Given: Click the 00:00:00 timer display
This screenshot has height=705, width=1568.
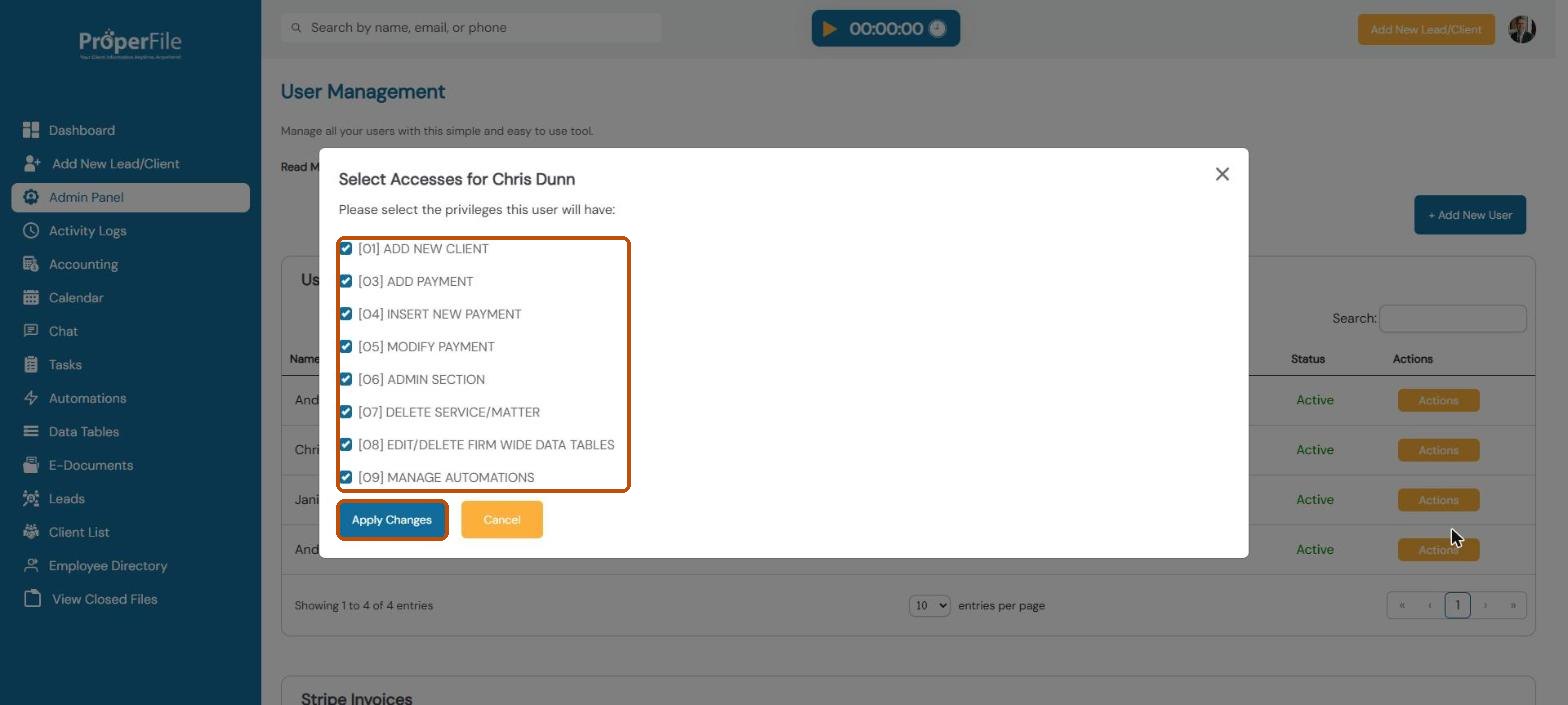Looking at the screenshot, I should click(886, 29).
